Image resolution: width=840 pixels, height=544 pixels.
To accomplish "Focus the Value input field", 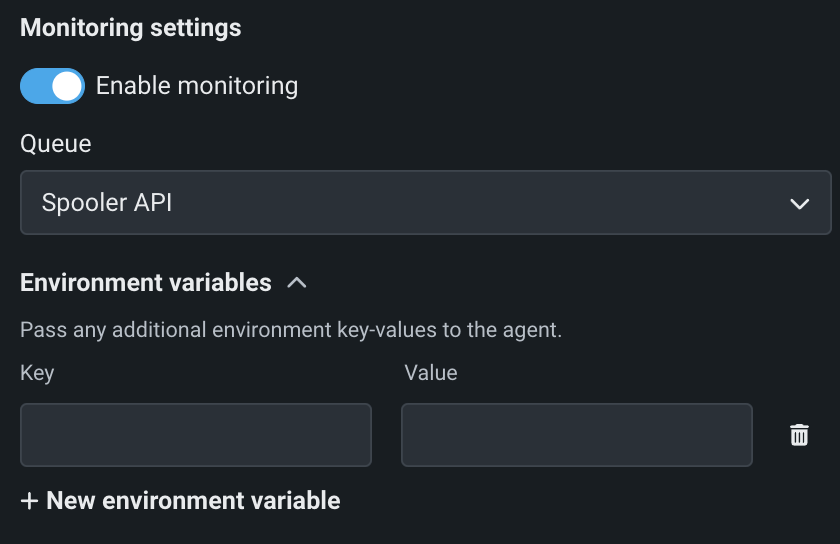I will [576, 435].
